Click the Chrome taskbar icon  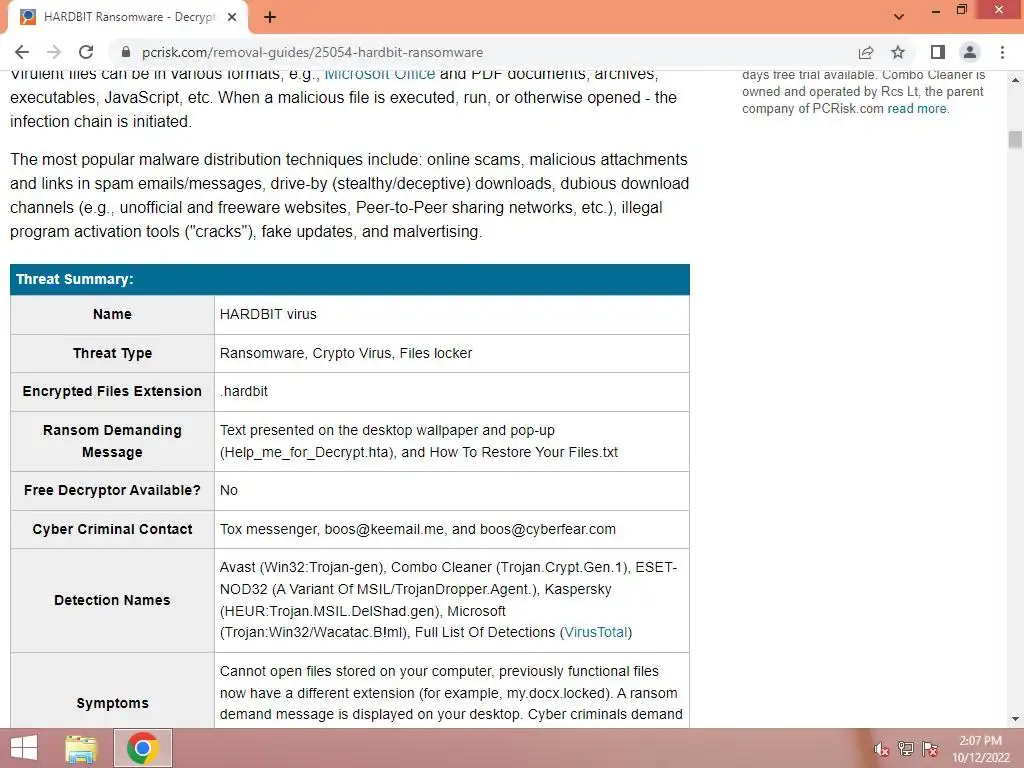143,748
